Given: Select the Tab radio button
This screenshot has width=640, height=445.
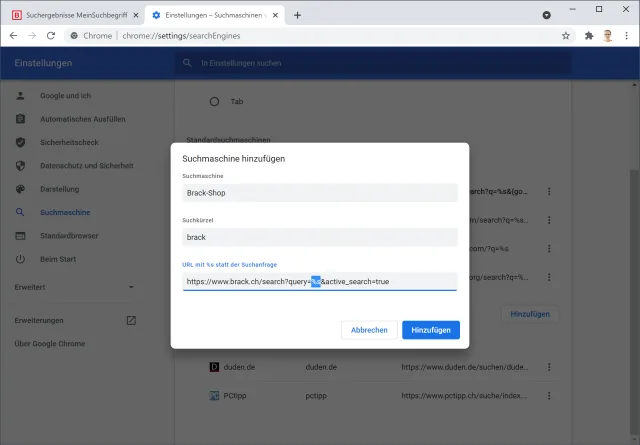Looking at the screenshot, I should 214,101.
